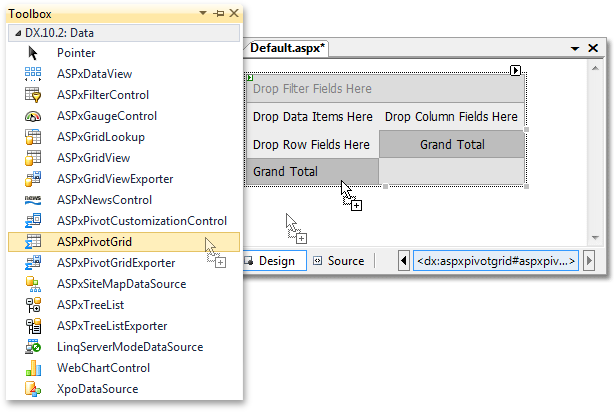Image resolution: width=614 pixels, height=412 pixels.
Task: Click the ASPxGridViewExporter icon
Action: [x=33, y=179]
